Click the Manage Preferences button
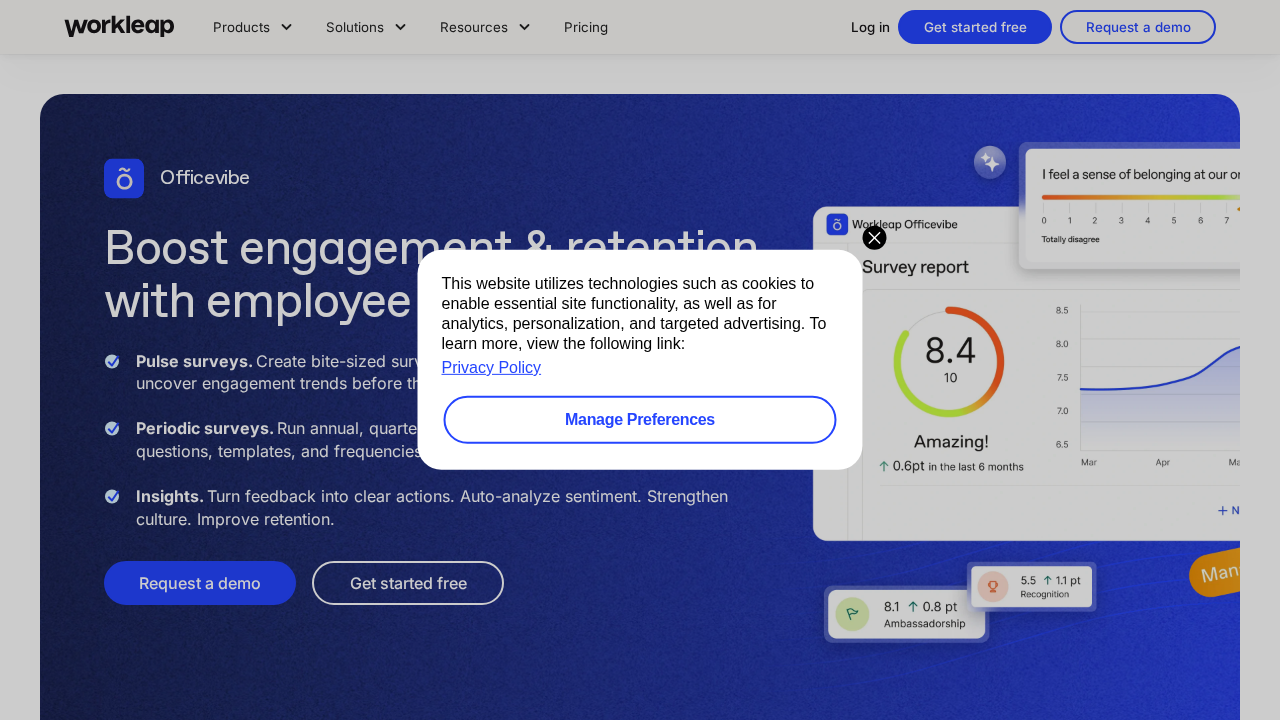1280x720 pixels. [640, 420]
